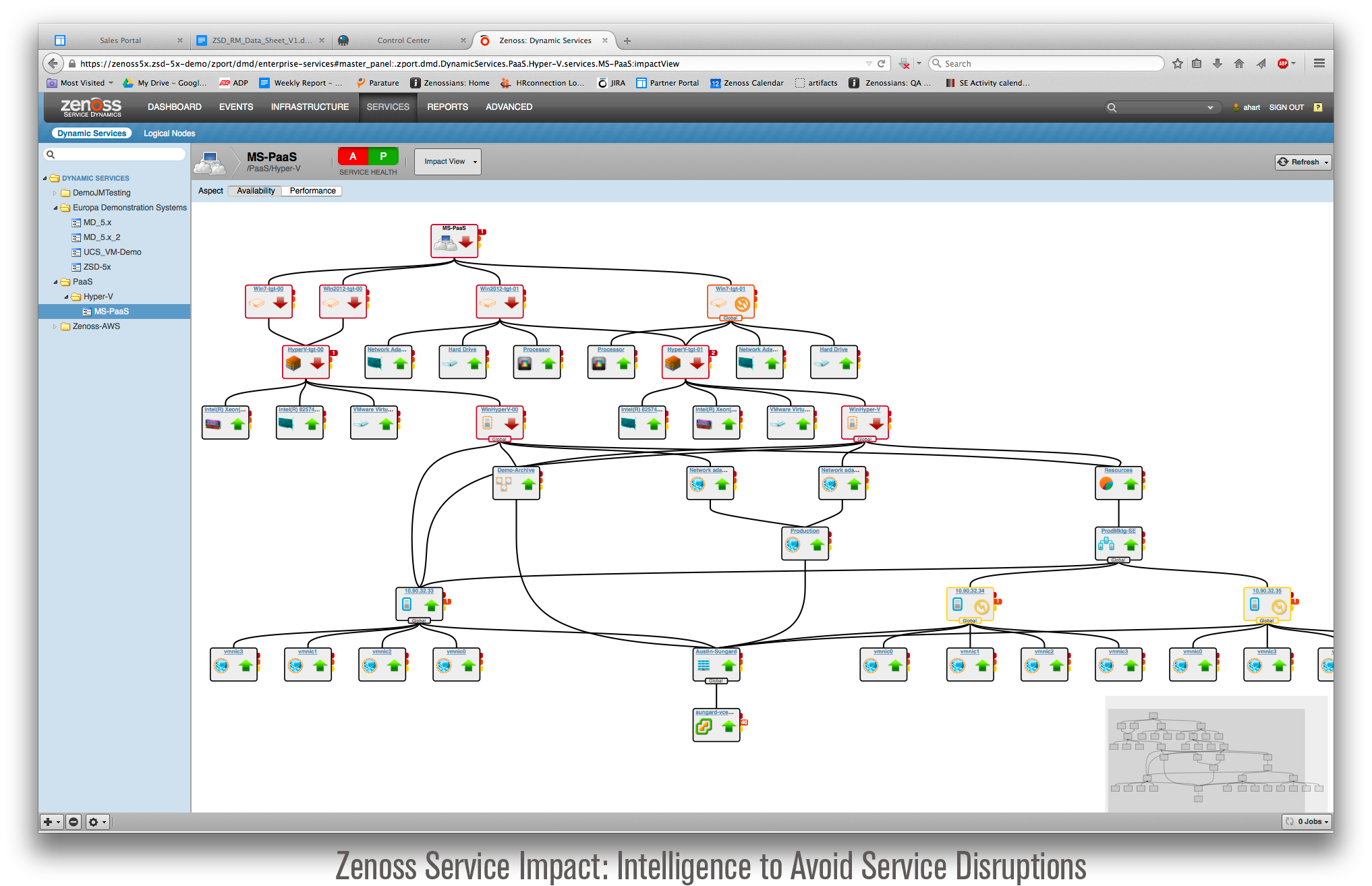Viewport: 1372px width, 886px height.
Task: Click the overview minimap thumbnail
Action: (1214, 755)
